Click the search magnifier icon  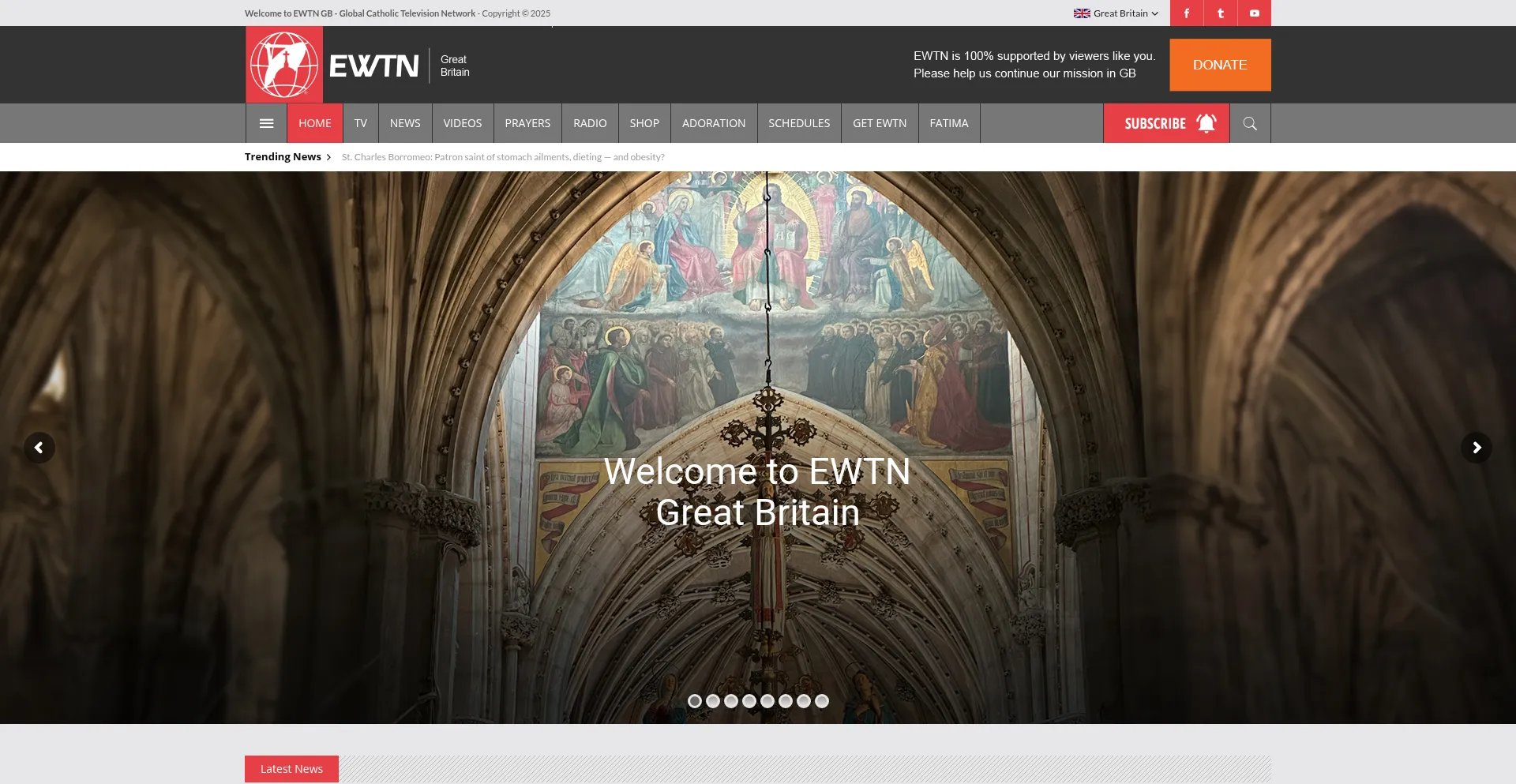coord(1249,123)
